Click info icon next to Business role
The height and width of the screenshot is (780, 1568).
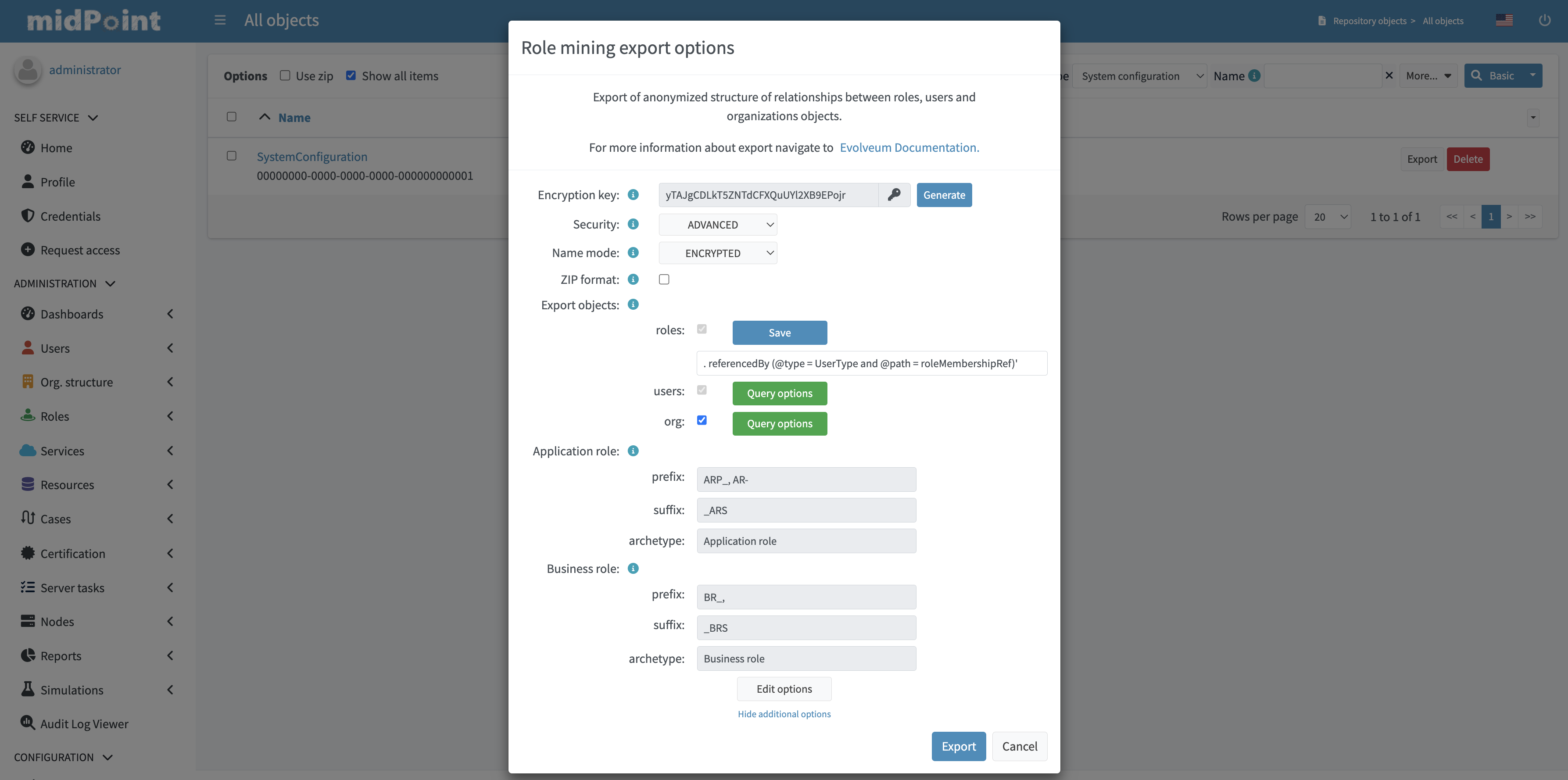coord(633,568)
